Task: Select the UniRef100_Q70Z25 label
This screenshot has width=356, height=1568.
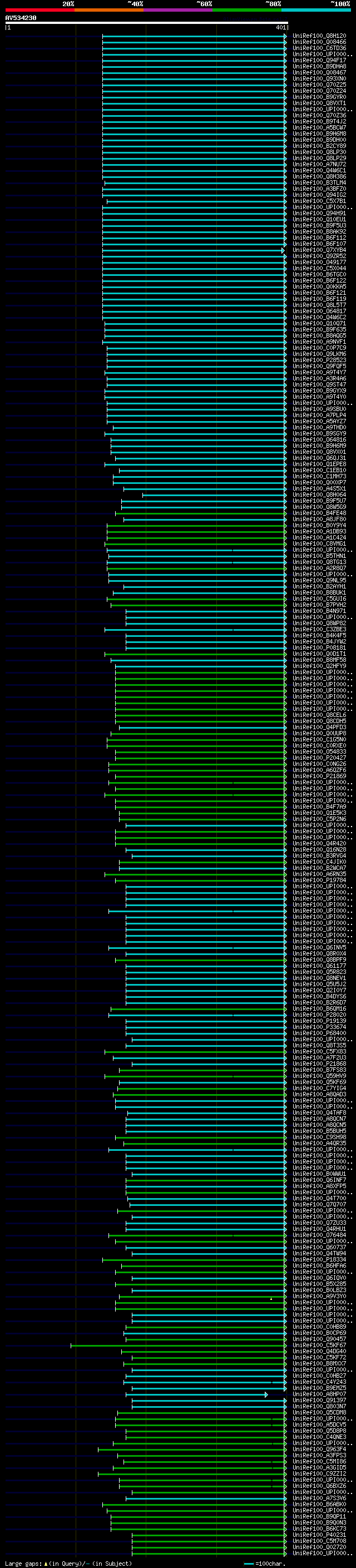Action: click(x=319, y=85)
